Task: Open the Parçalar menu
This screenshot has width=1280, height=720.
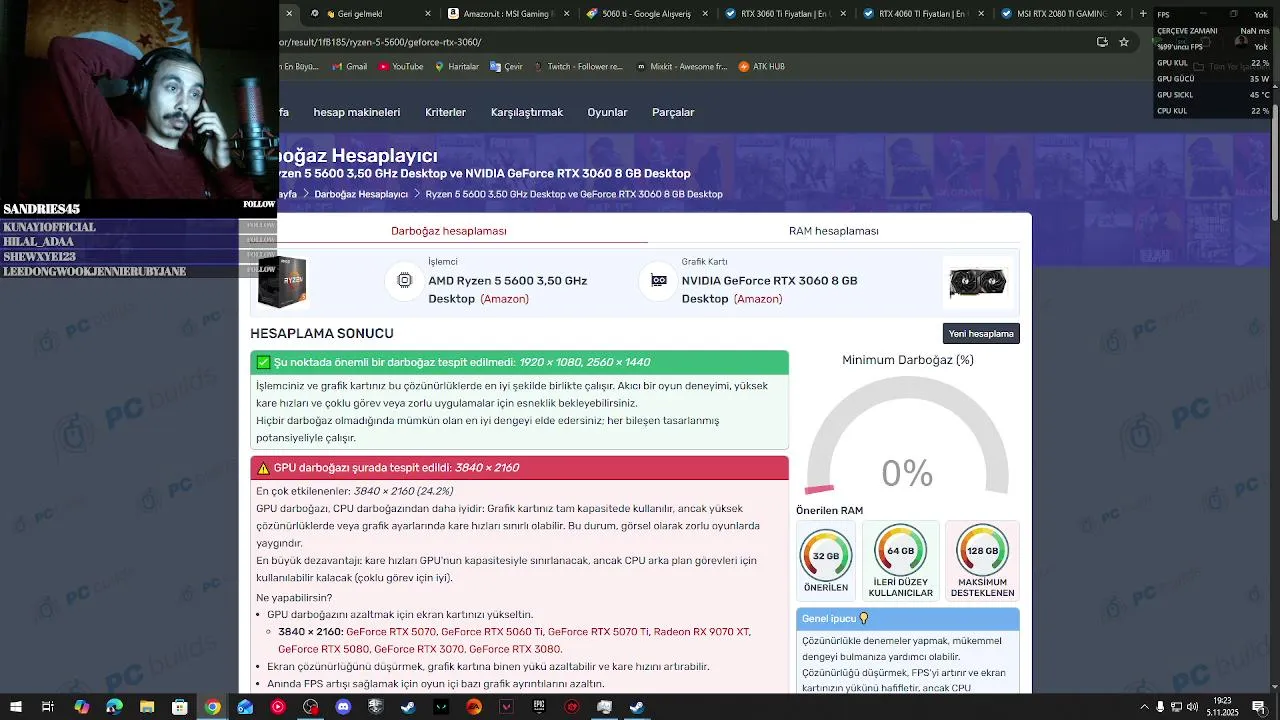Action: pyautogui.click(x=673, y=112)
